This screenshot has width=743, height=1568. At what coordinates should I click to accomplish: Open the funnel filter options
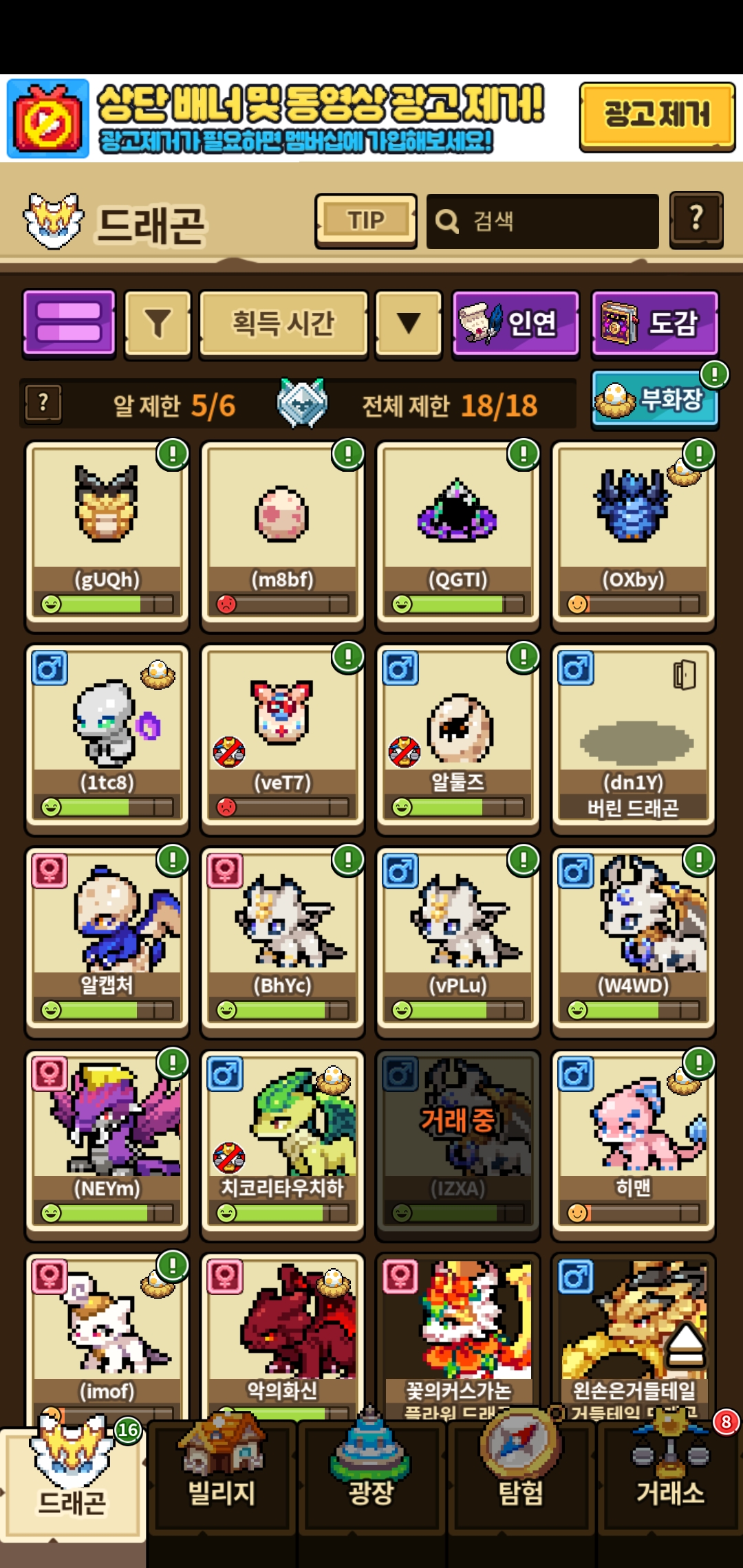[x=158, y=323]
